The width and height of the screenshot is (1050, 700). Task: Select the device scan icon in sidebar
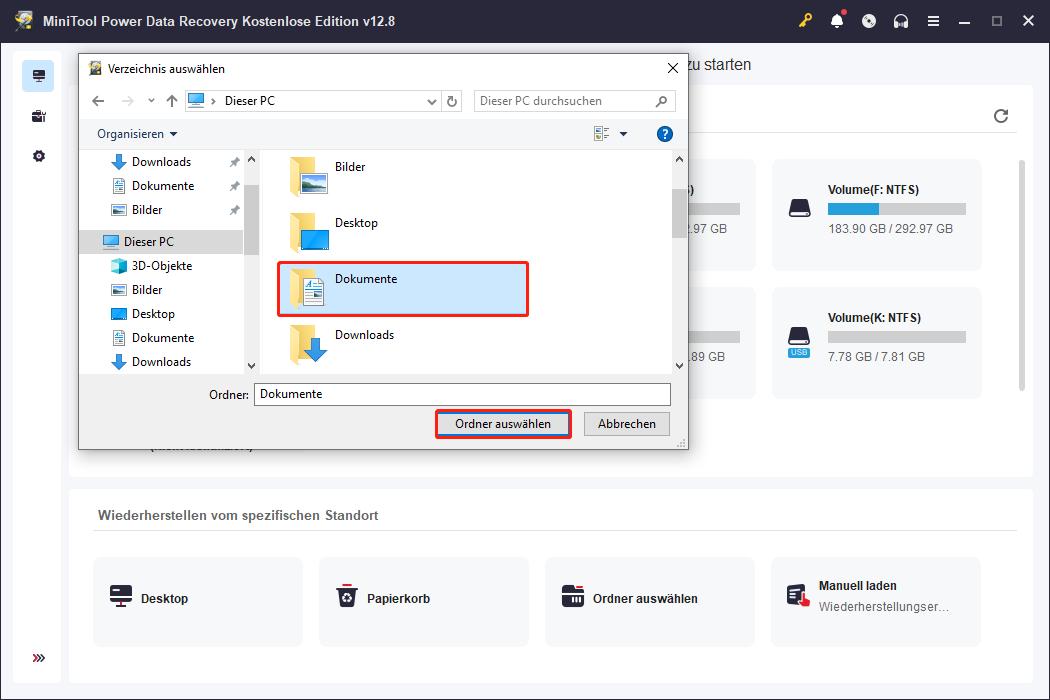coord(38,76)
